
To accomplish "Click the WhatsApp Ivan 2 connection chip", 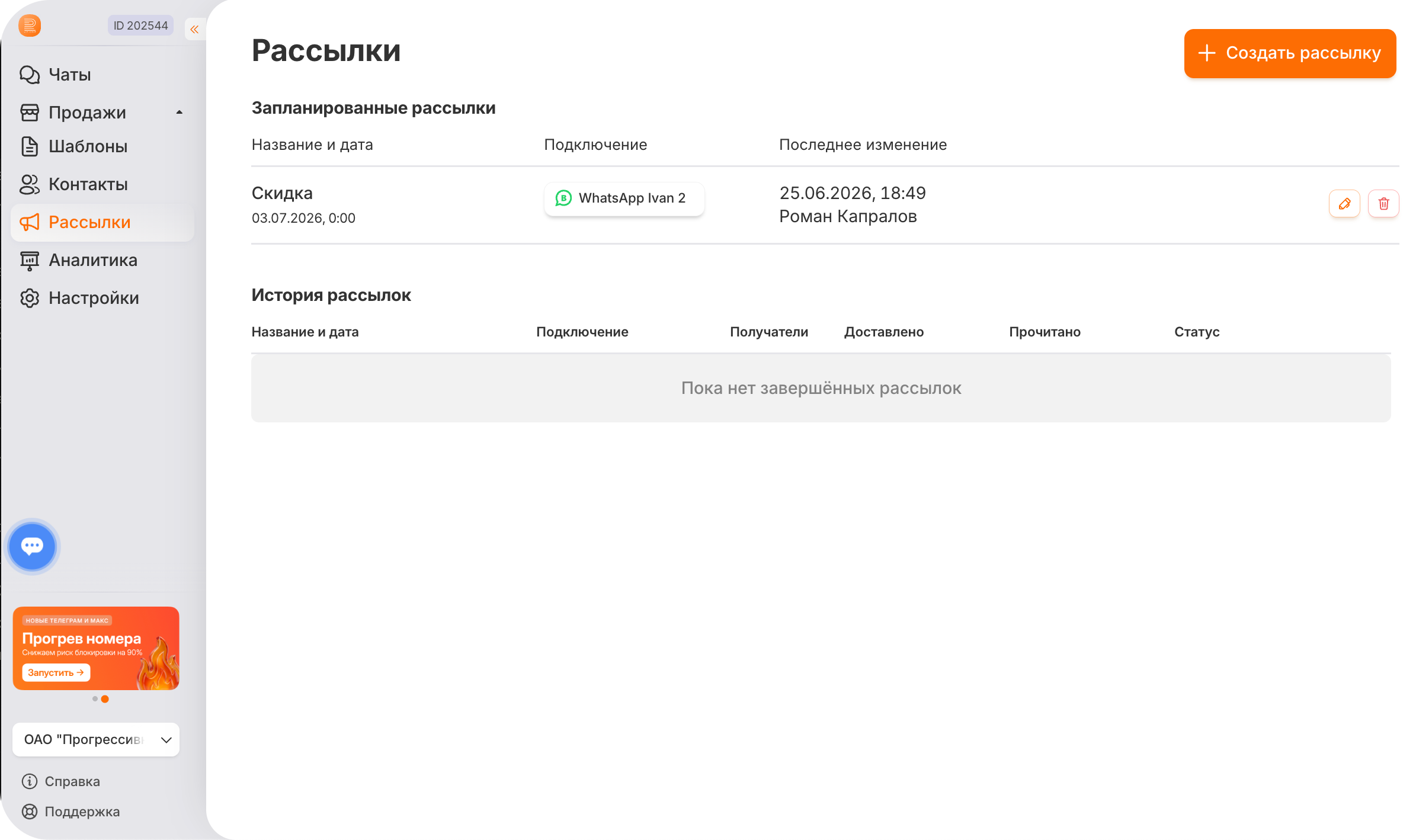I will pos(624,198).
